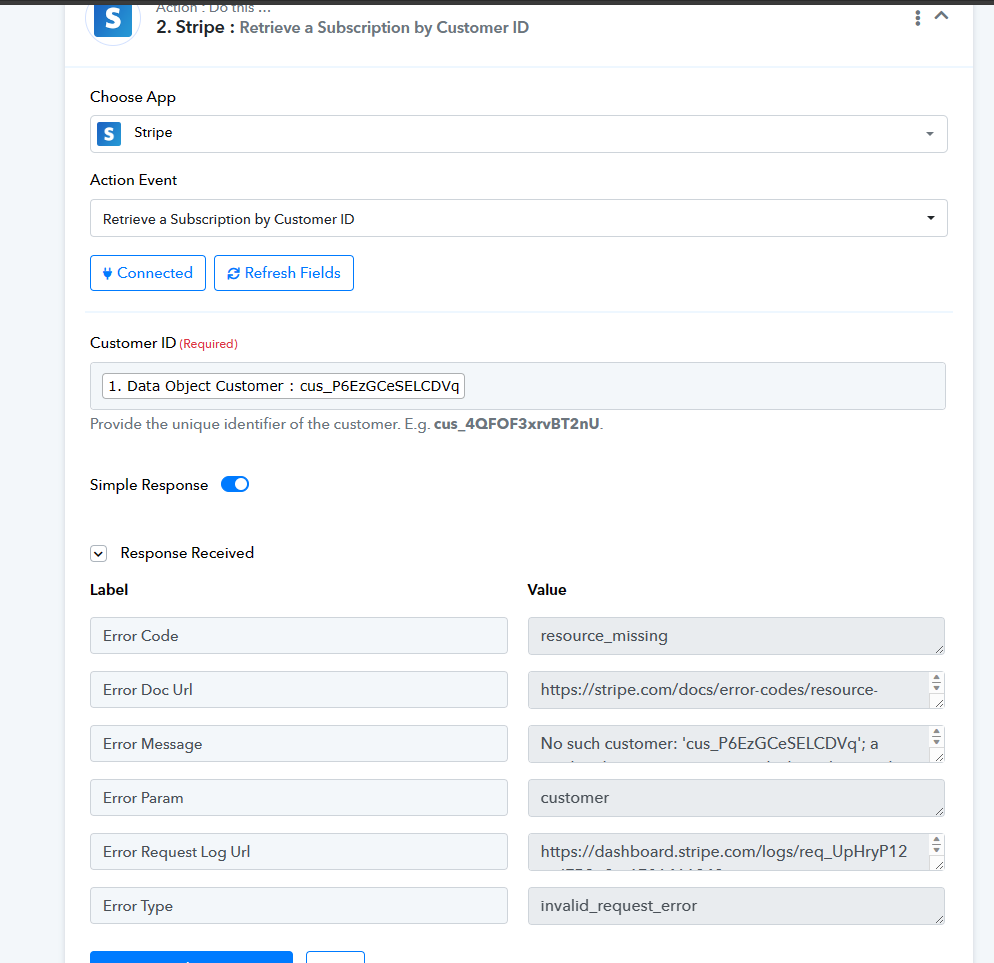Open the Choose App dropdown showing Stripe
This screenshot has height=963, width=994.
519,134
